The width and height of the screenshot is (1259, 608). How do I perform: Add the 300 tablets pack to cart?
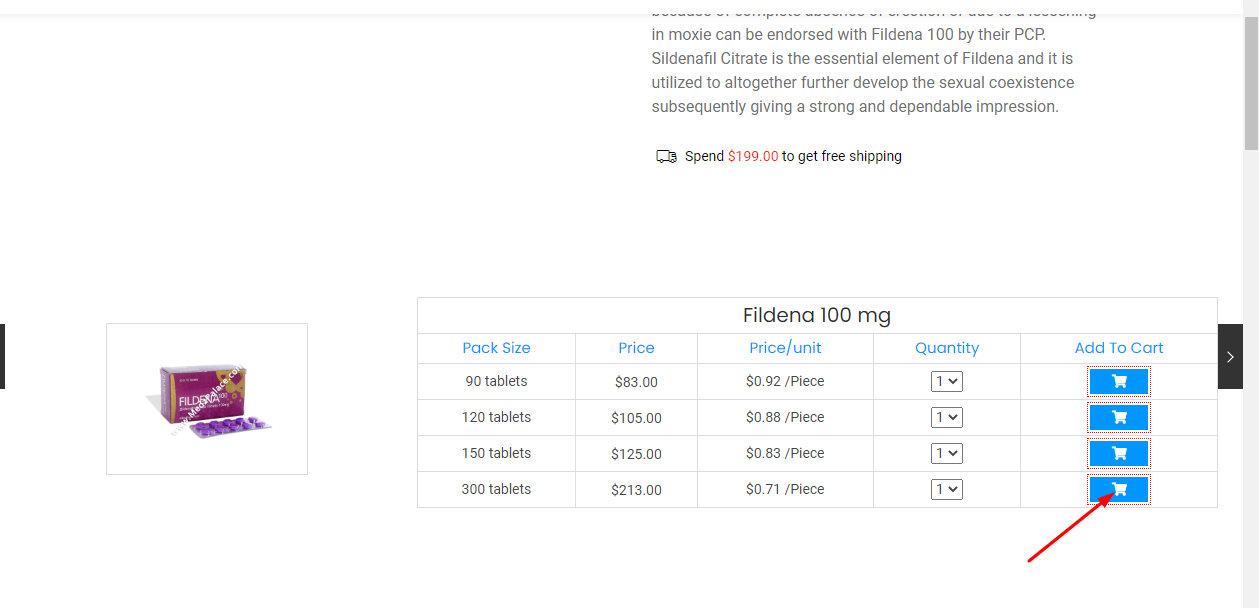point(1119,489)
